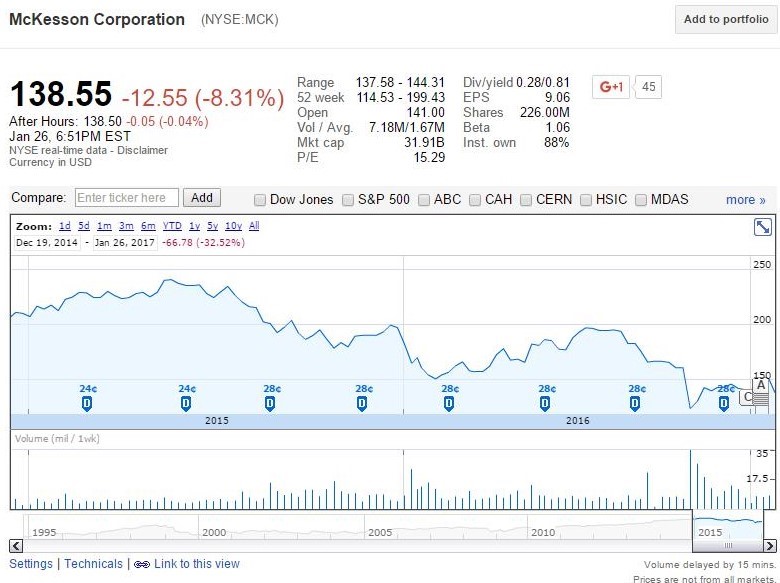
Task: Expand more comparison options
Action: [x=745, y=199]
